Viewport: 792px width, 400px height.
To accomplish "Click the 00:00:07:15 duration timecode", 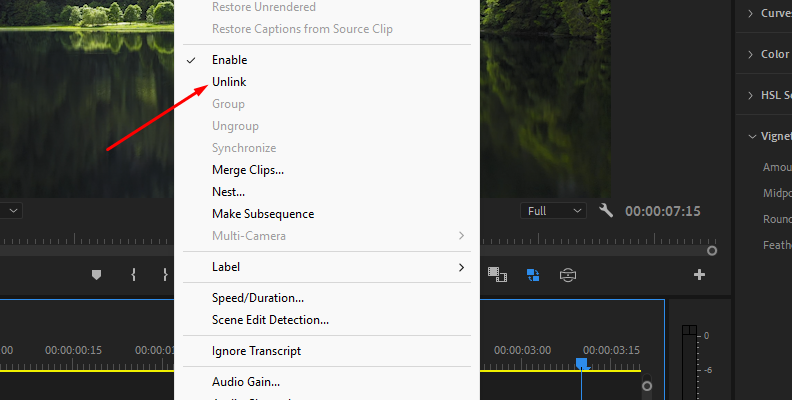I will coord(662,211).
